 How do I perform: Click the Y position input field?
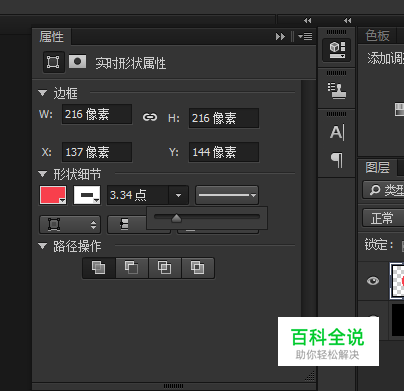click(224, 152)
